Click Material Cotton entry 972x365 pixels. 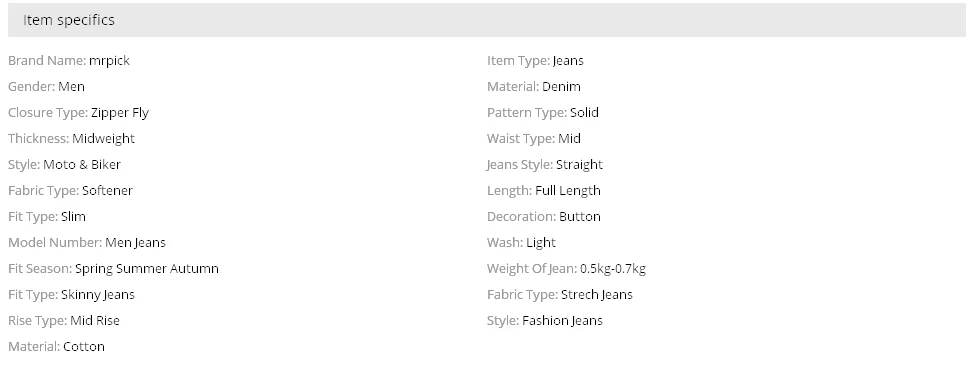pyautogui.click(x=56, y=347)
